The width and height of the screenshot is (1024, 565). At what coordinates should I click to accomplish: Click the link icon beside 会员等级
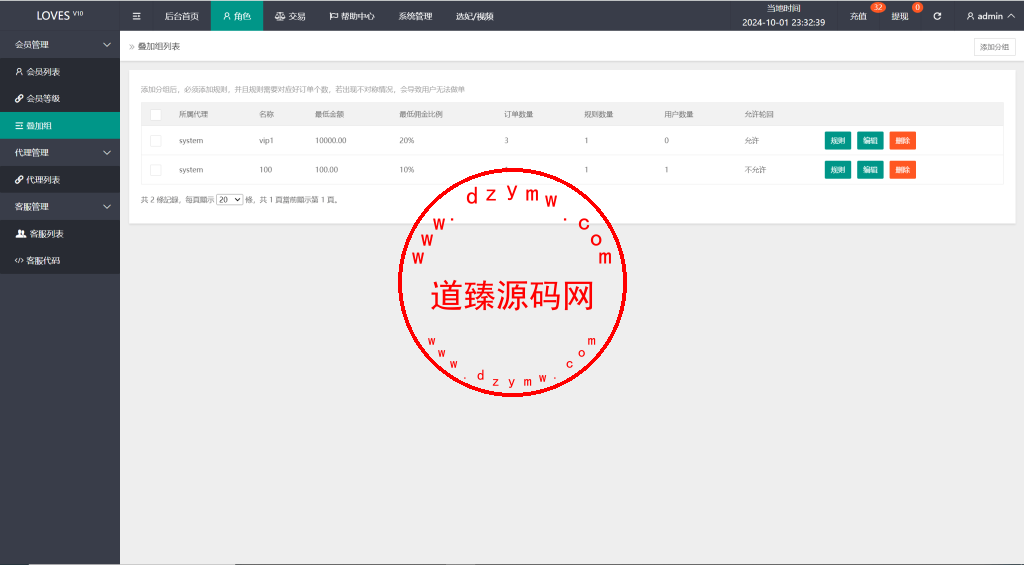(19, 99)
